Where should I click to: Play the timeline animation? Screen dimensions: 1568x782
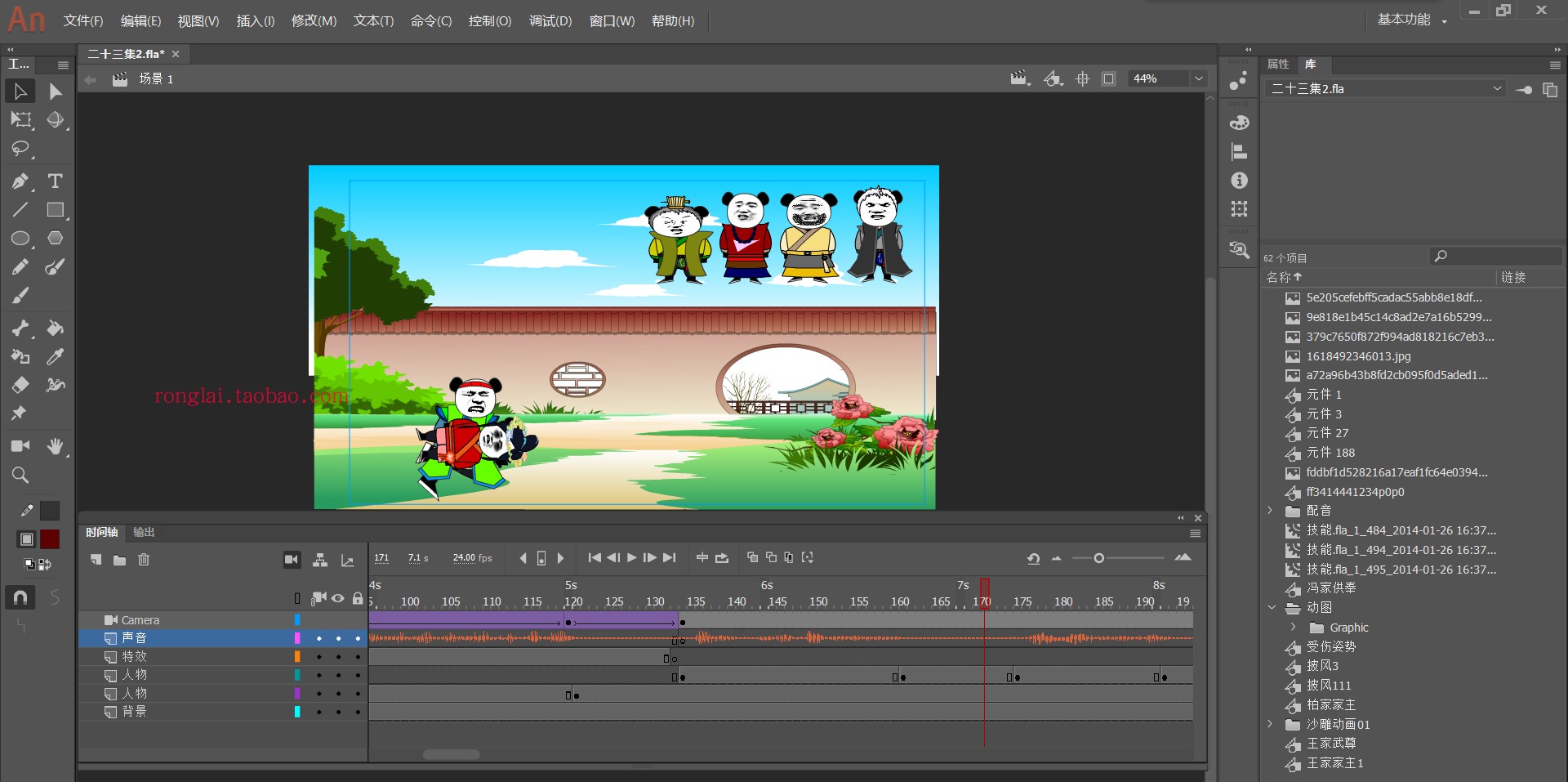(631, 557)
